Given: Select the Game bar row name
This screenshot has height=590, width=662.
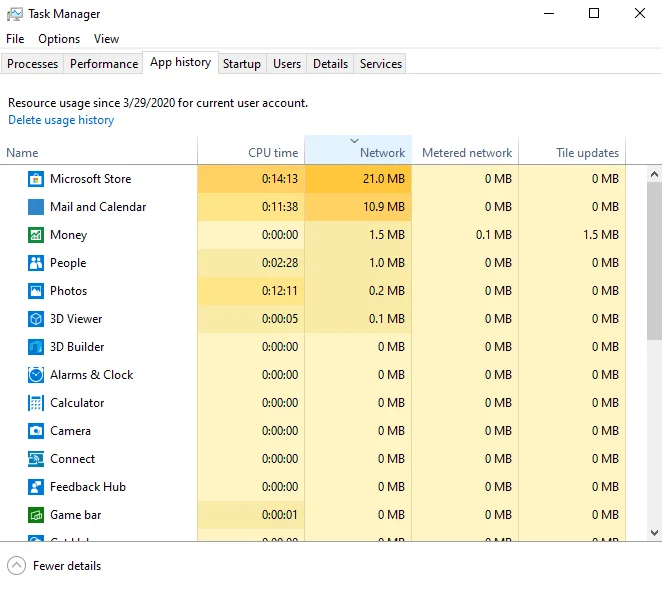Looking at the screenshot, I should pyautogui.click(x=76, y=515).
